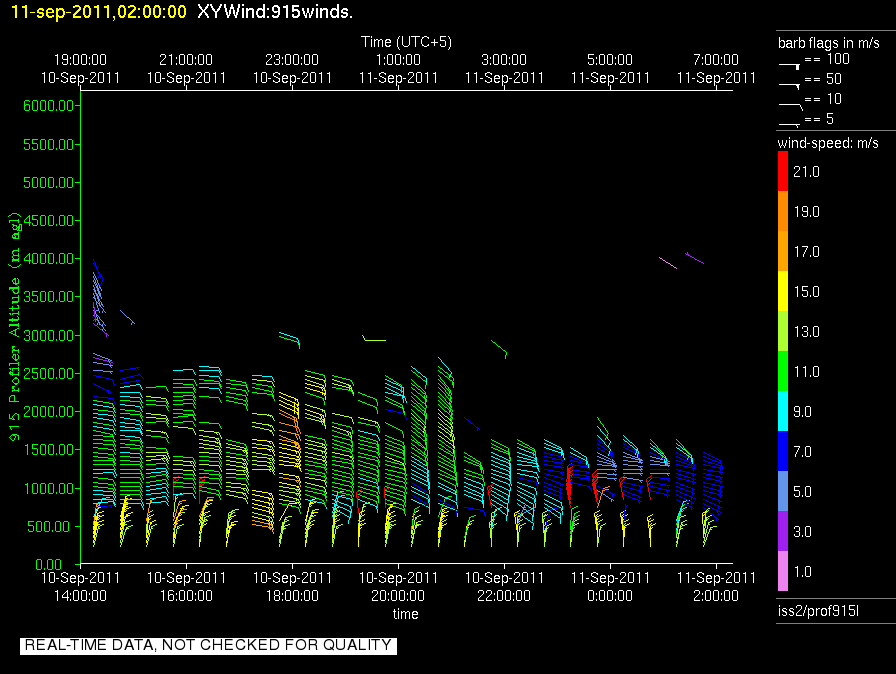Click the 500.00 altitude tick label
The width and height of the screenshot is (896, 674).
tap(49, 527)
